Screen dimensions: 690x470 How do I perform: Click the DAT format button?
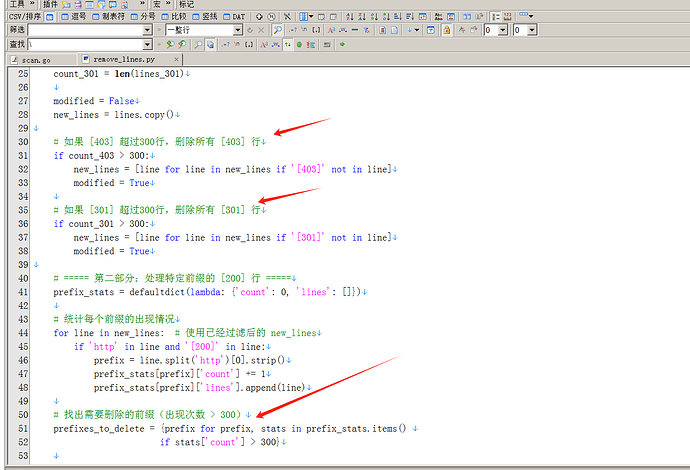tap(234, 17)
